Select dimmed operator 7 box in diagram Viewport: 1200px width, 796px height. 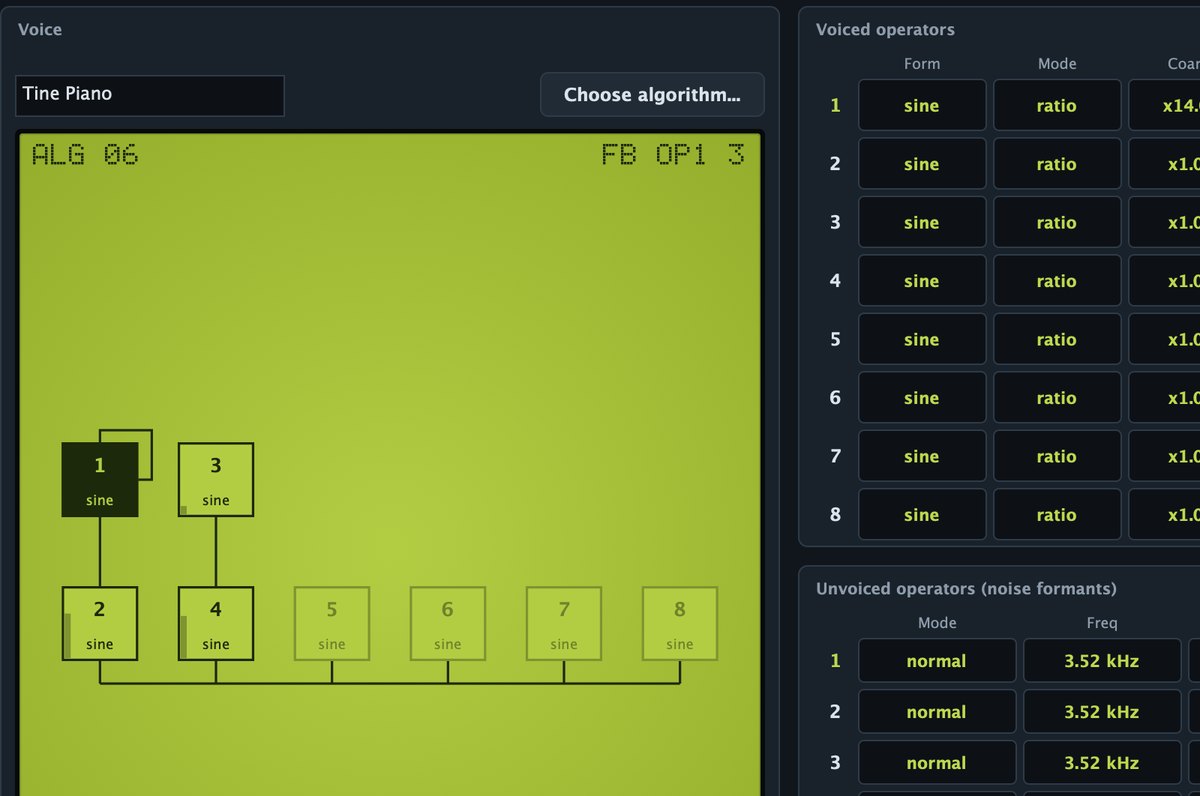[564, 623]
